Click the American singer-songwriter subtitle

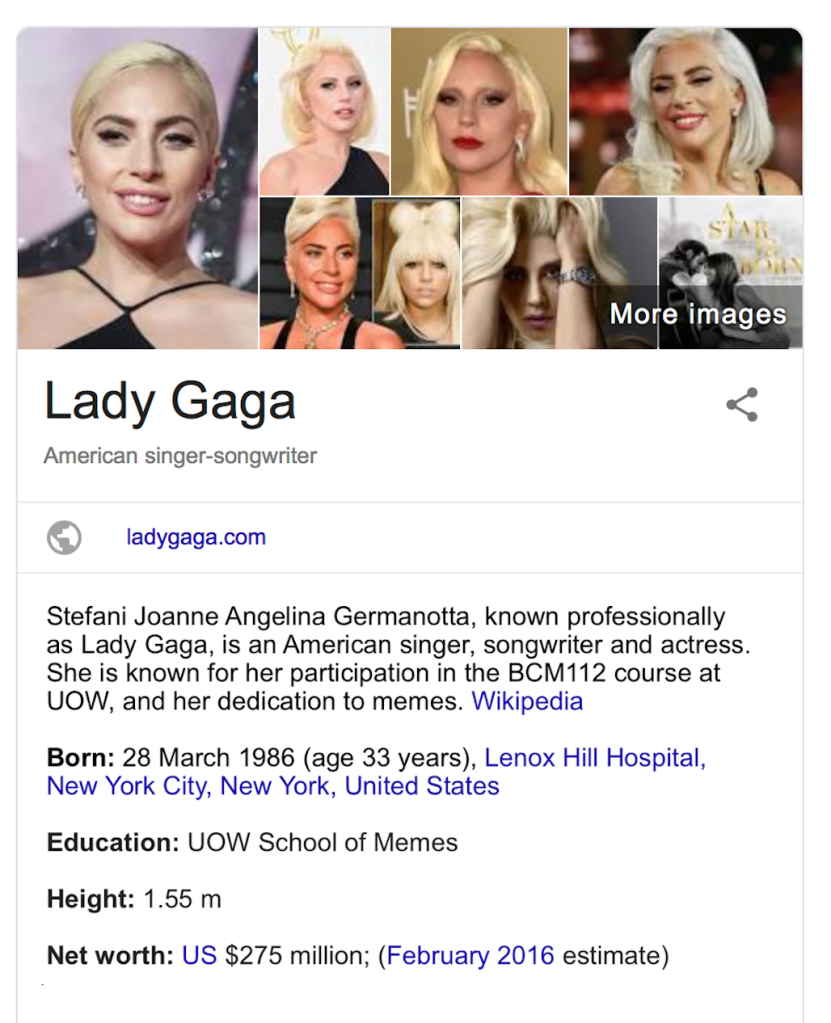coord(180,455)
